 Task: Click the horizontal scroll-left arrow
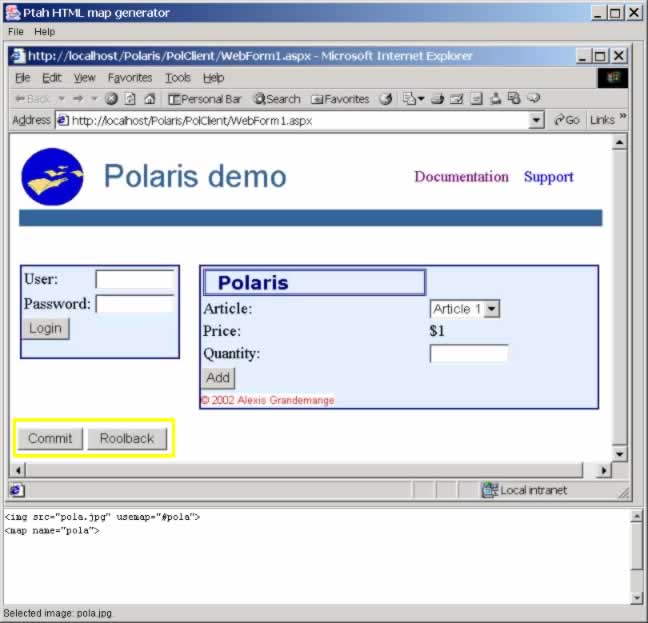click(x=18, y=470)
